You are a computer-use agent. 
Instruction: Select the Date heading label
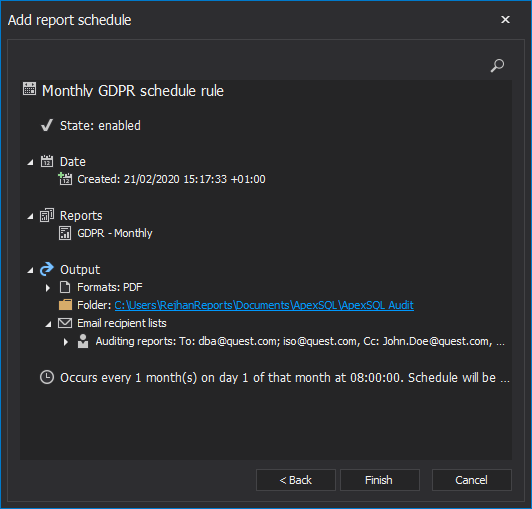pyautogui.click(x=73, y=162)
